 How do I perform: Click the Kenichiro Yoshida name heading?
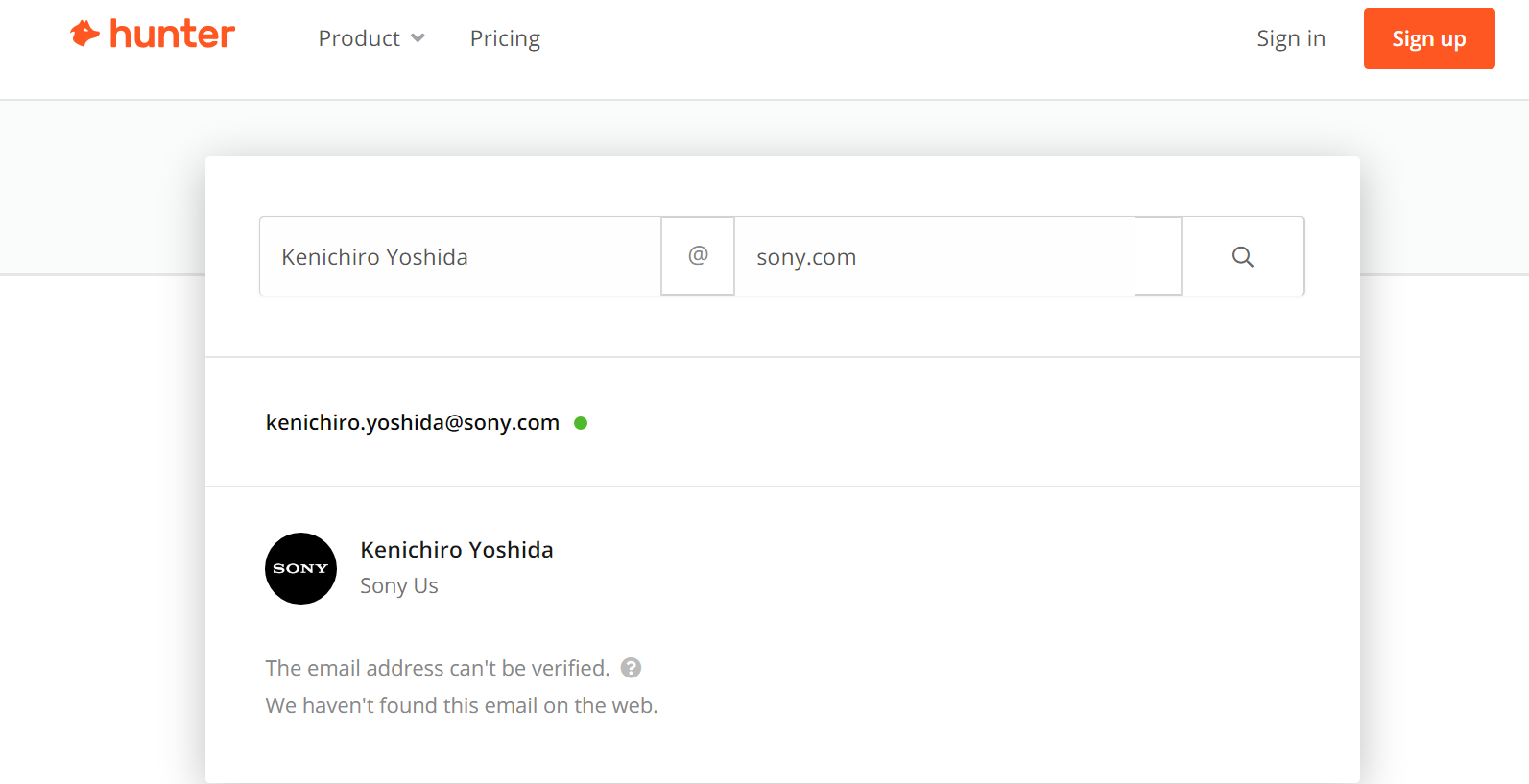pyautogui.click(x=456, y=550)
